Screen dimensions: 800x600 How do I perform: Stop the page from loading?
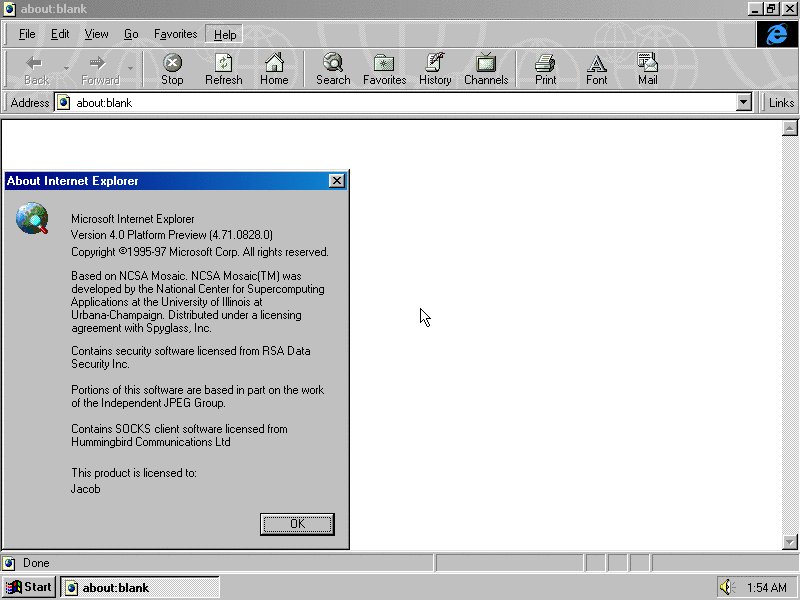[172, 69]
